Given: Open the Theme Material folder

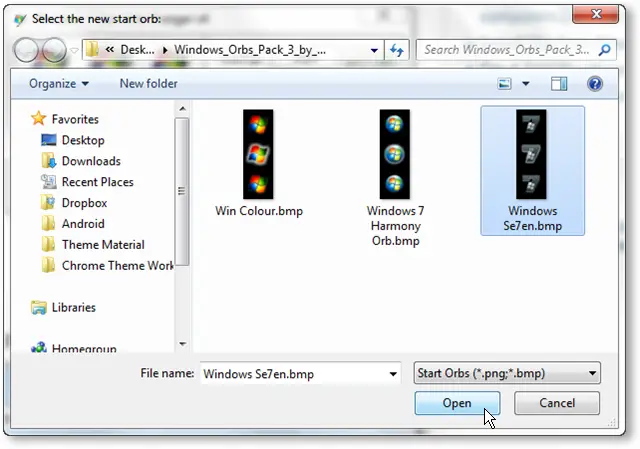Looking at the screenshot, I should coord(103,245).
